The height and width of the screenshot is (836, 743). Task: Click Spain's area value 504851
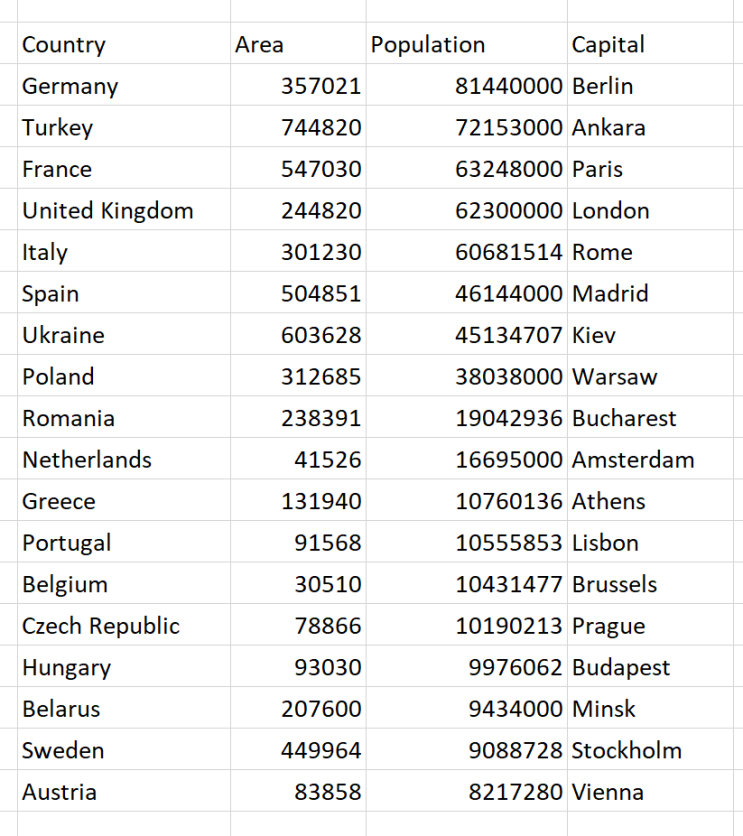[321, 294]
